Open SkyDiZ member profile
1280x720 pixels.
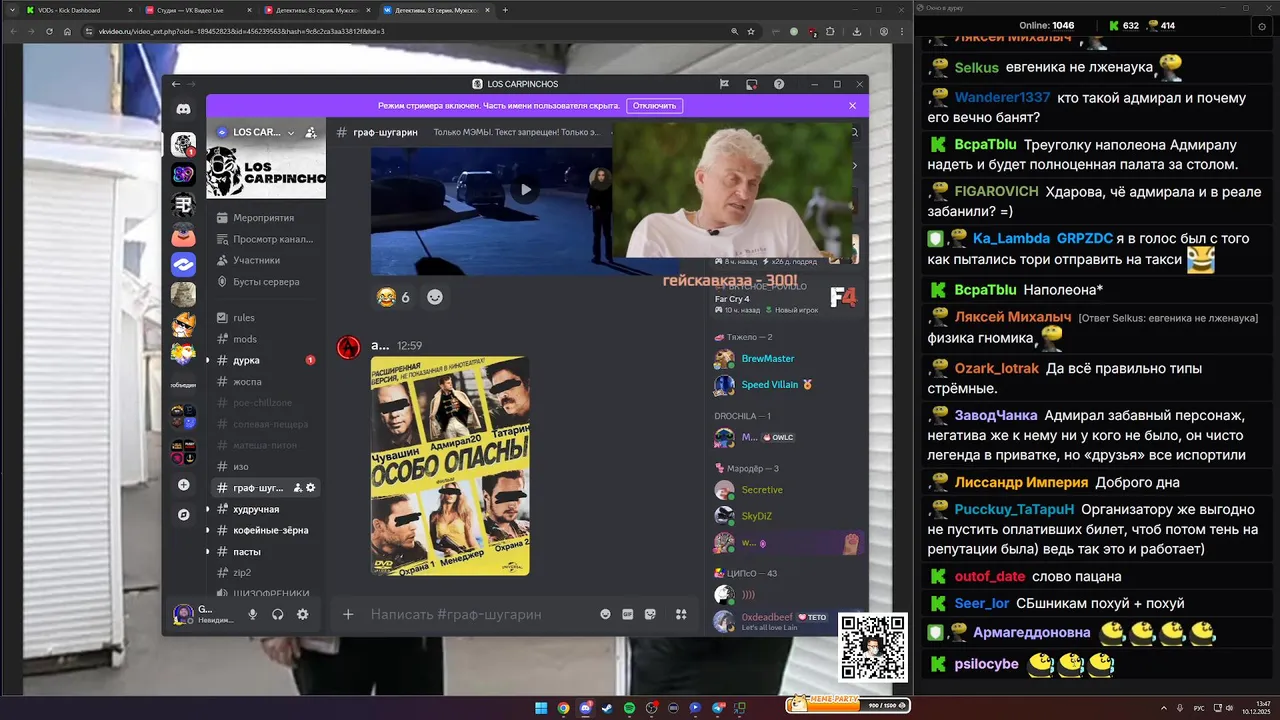coord(757,516)
